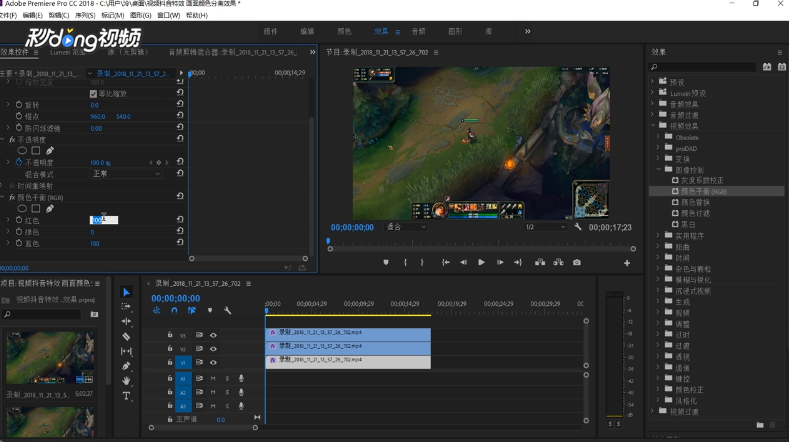Switch to the 颜色 workspace tab
Image resolution: width=789 pixels, height=442 pixels.
coord(344,31)
